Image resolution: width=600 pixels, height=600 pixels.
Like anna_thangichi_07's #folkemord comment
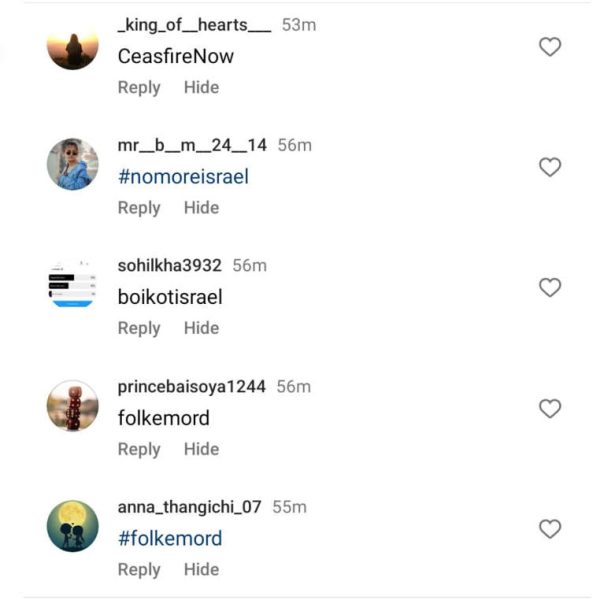click(549, 529)
